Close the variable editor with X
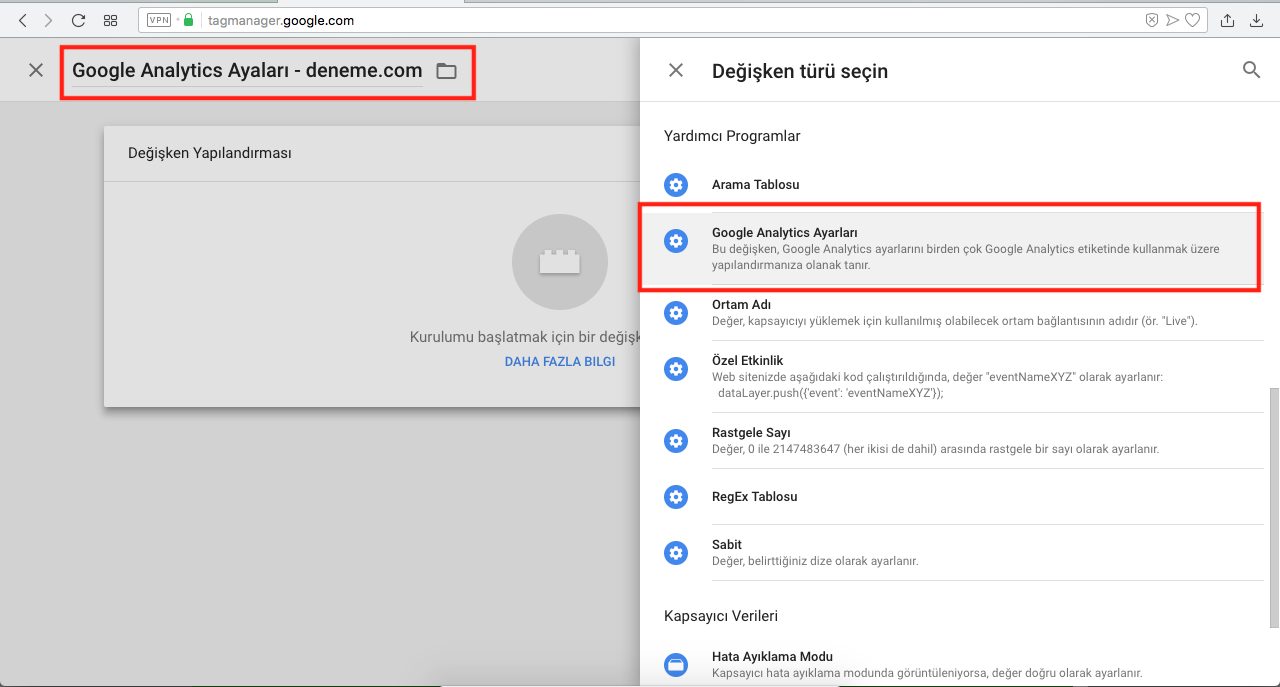Screen dimensions: 1280x687 point(36,70)
